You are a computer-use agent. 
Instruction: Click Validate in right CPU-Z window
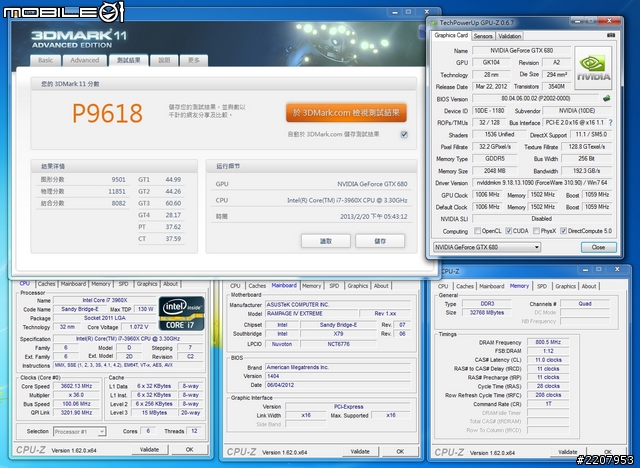pos(567,452)
